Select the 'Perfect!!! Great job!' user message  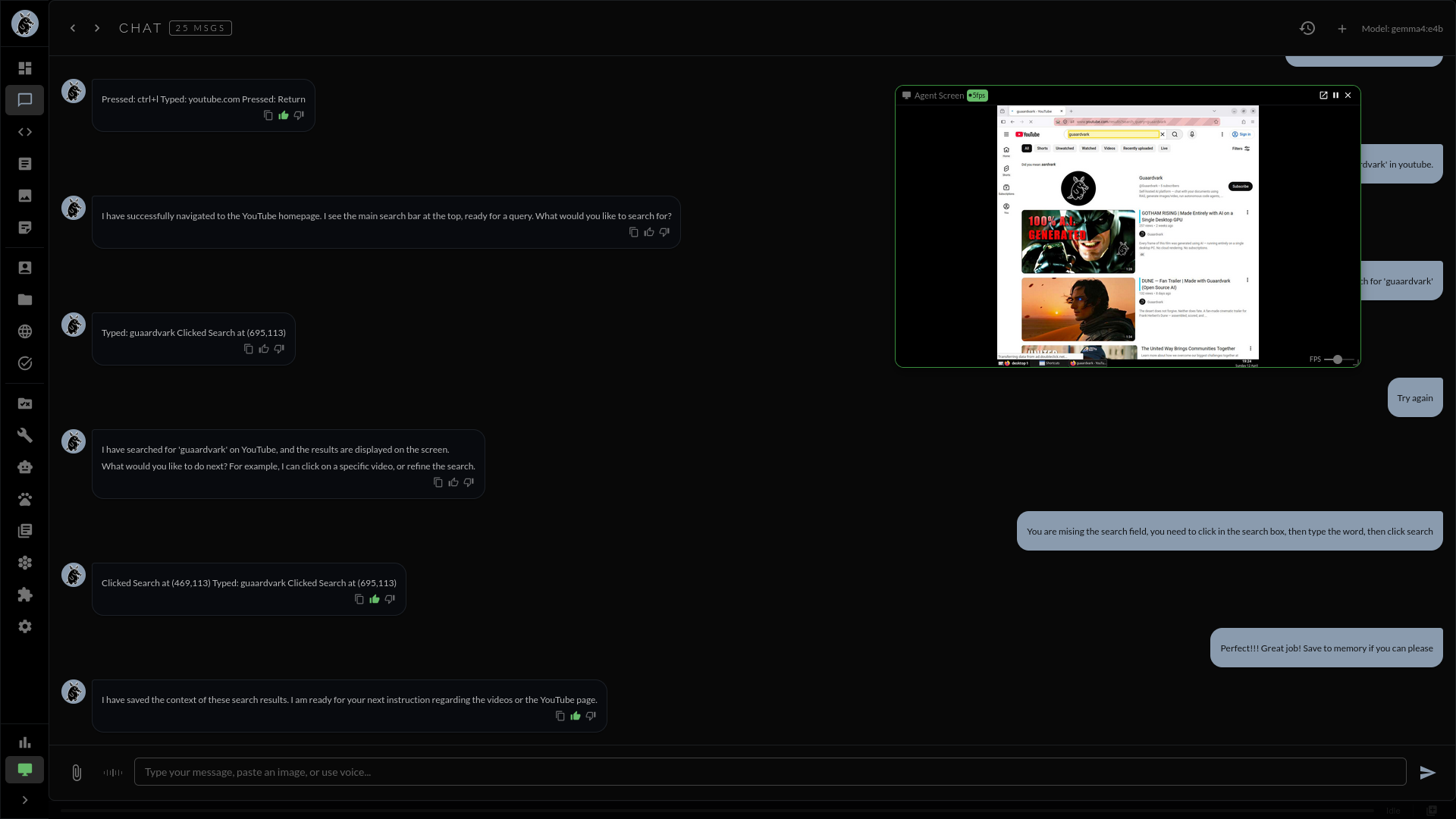[x=1326, y=648]
